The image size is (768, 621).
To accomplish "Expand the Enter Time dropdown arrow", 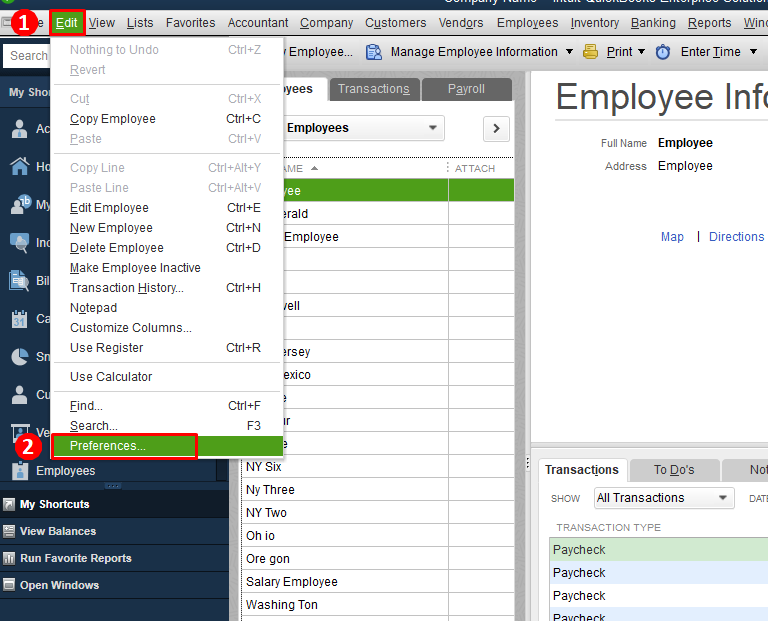I will coord(753,51).
